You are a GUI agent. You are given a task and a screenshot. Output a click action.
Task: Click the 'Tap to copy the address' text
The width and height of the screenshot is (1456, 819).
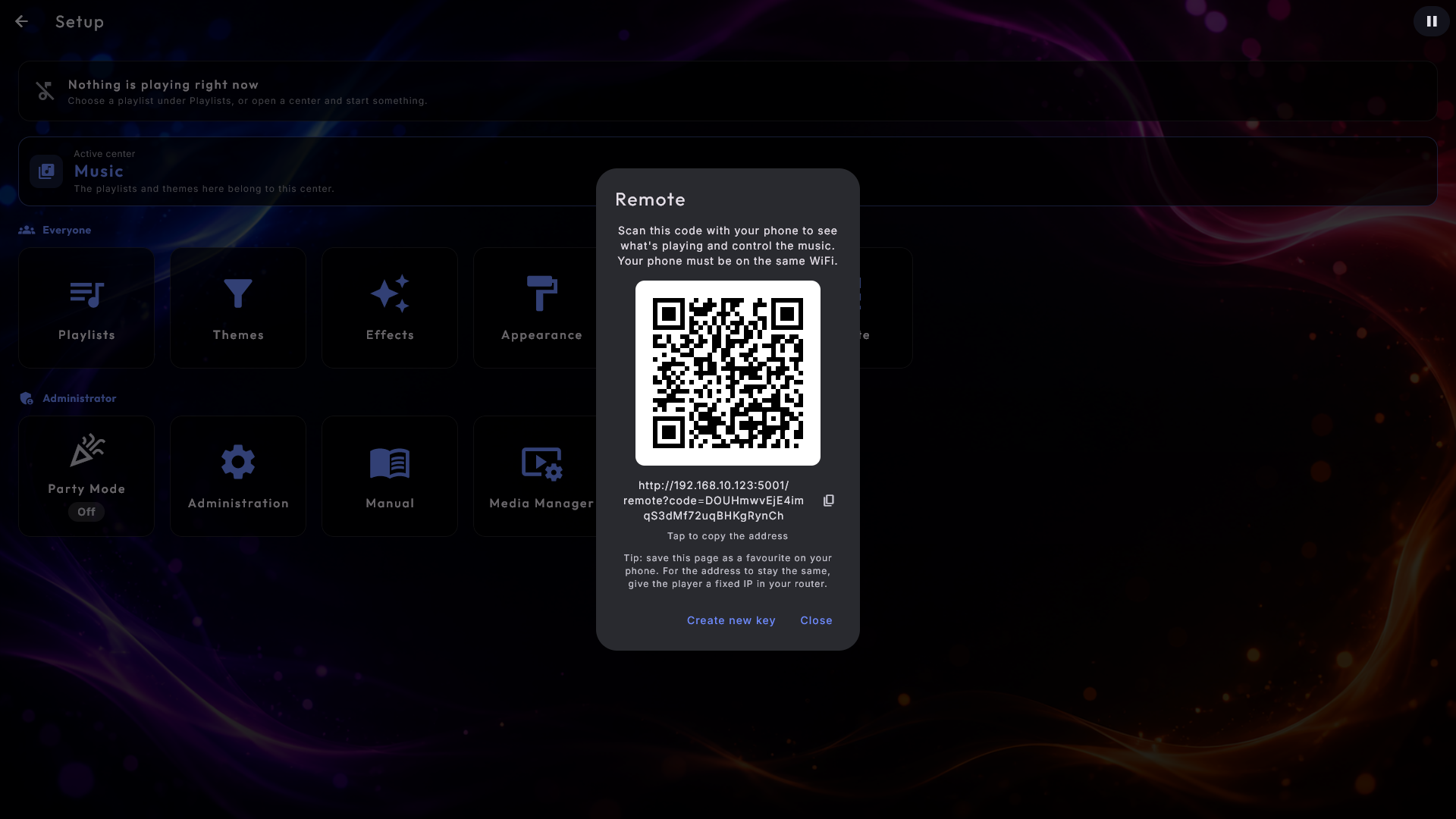click(728, 536)
